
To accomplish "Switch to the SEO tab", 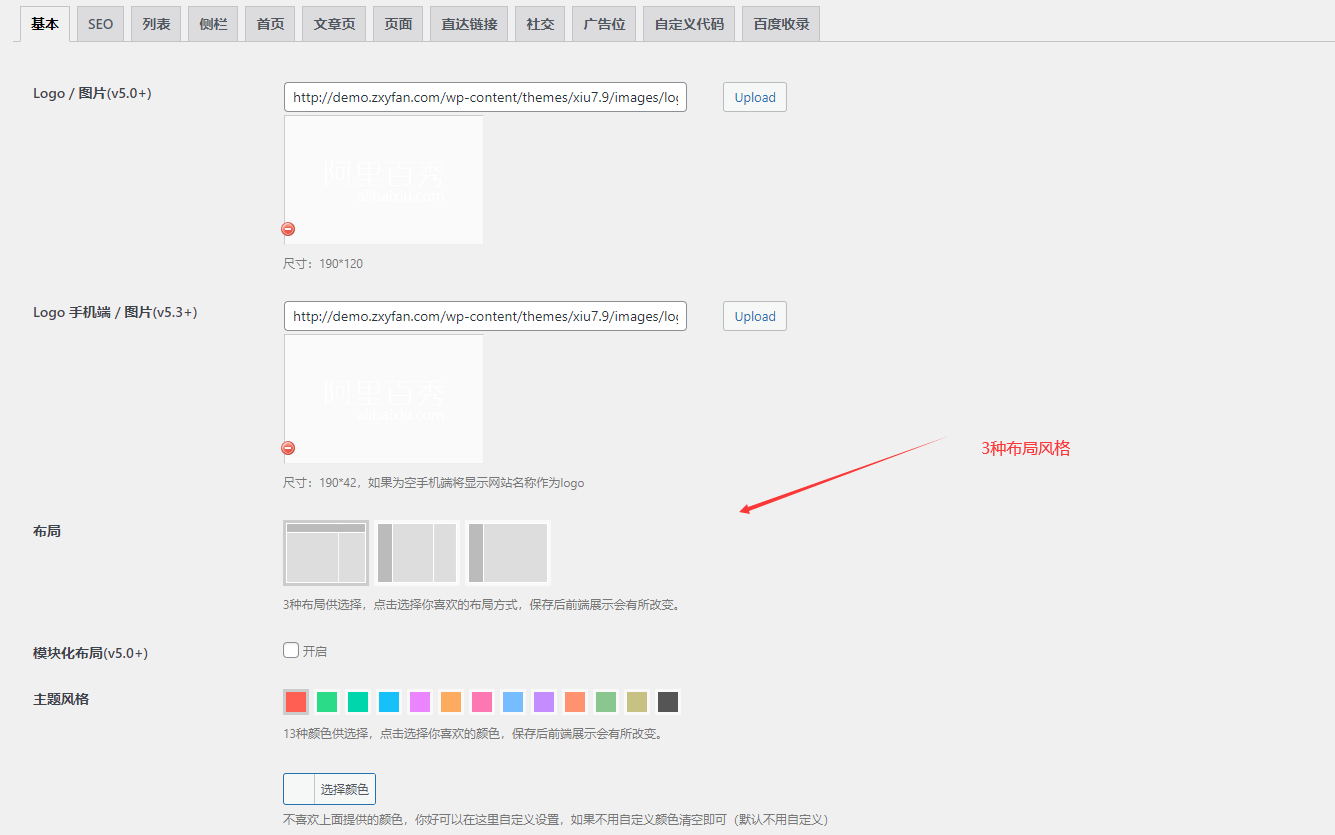I will [100, 24].
